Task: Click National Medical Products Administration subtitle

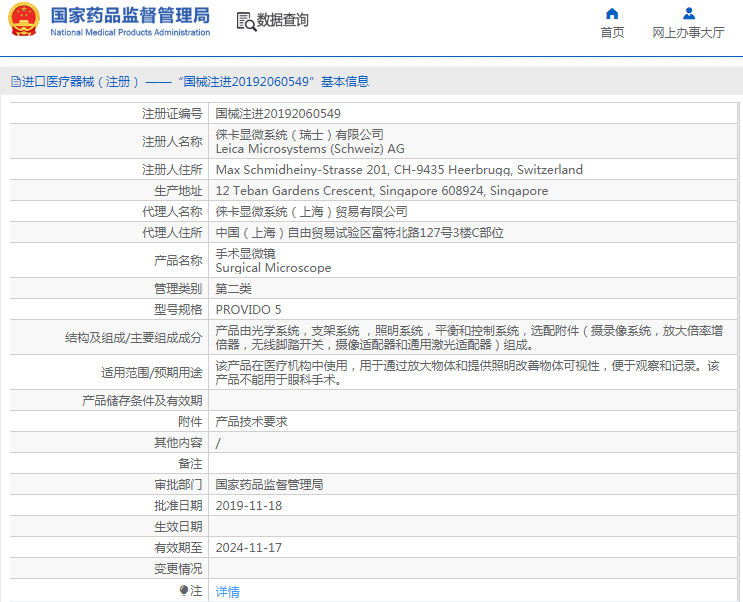Action: pos(130,32)
